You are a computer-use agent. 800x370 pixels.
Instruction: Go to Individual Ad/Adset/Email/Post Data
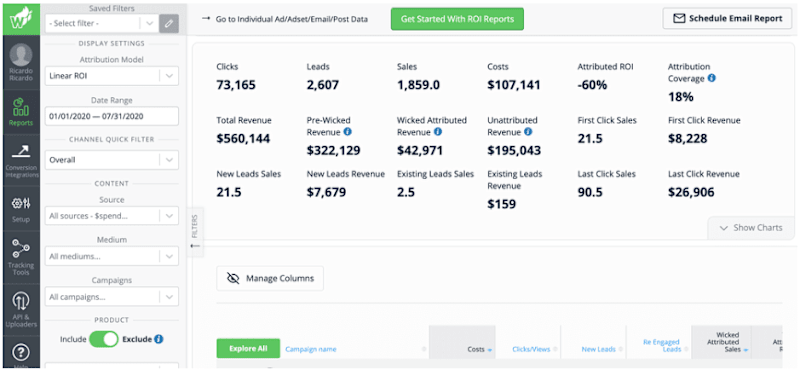click(x=285, y=19)
